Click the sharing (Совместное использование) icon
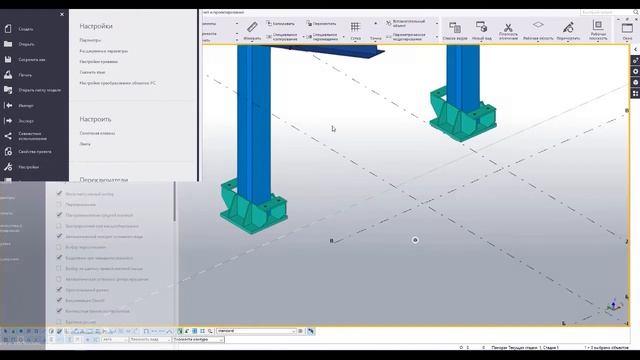The height and width of the screenshot is (360, 640). click(x=8, y=136)
